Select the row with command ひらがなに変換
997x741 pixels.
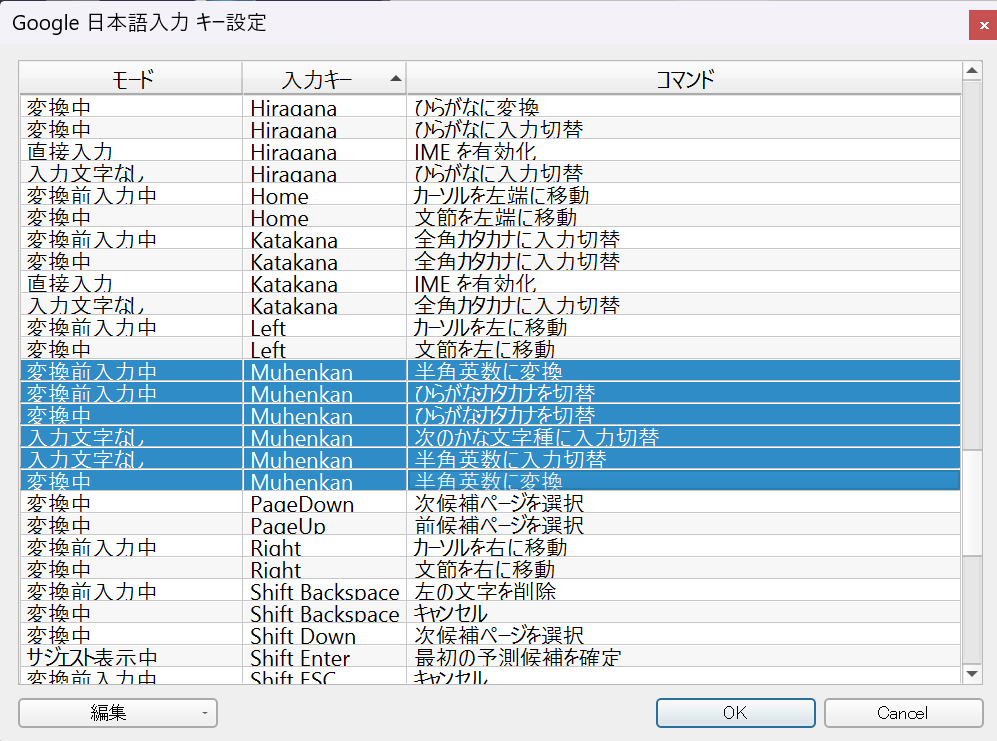pos(490,106)
